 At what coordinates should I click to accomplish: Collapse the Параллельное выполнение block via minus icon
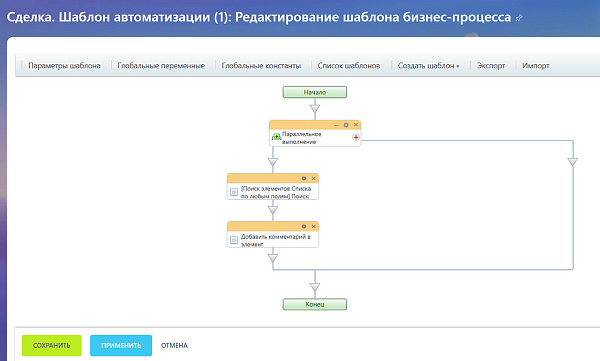pyautogui.click(x=337, y=125)
